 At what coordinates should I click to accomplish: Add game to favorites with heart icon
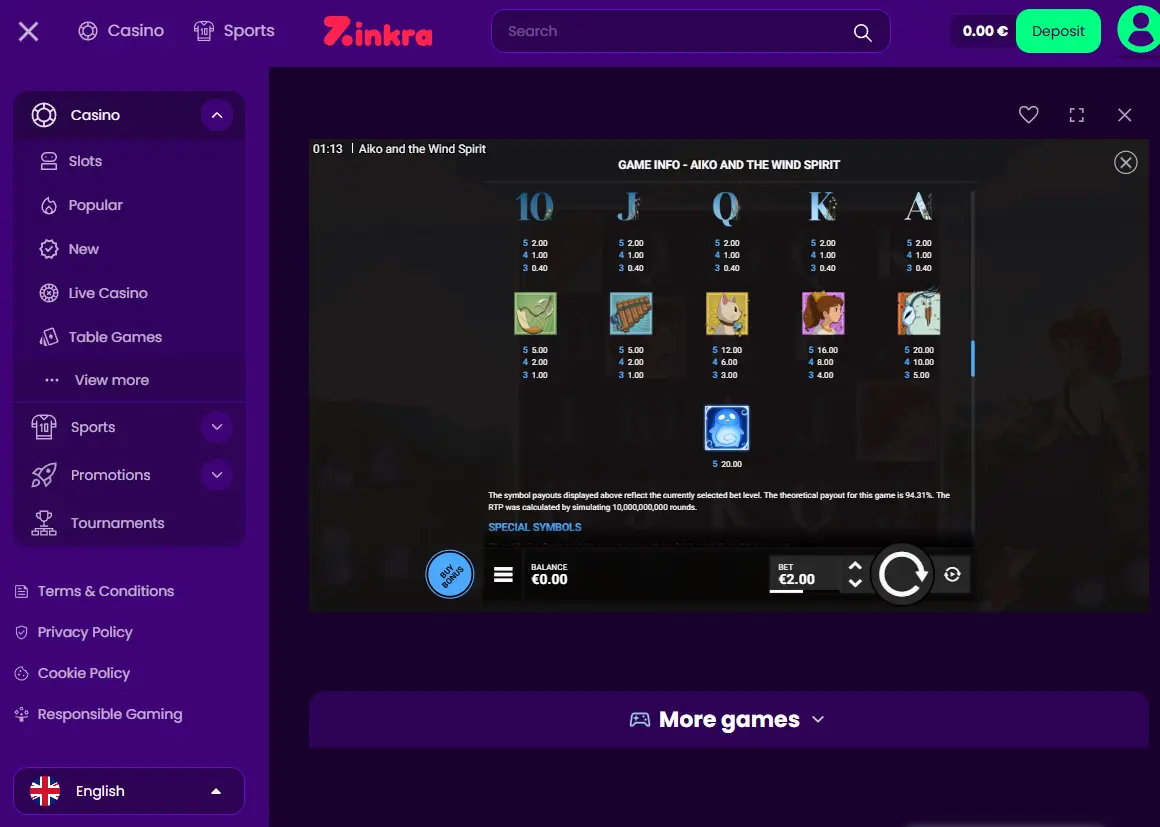[x=1028, y=115]
